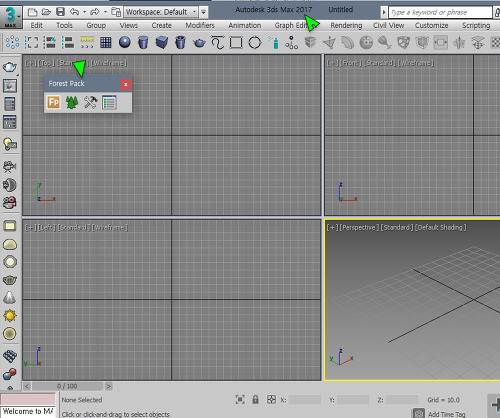
Task: Click the dashed selection bracket icon
Action: 32,42
